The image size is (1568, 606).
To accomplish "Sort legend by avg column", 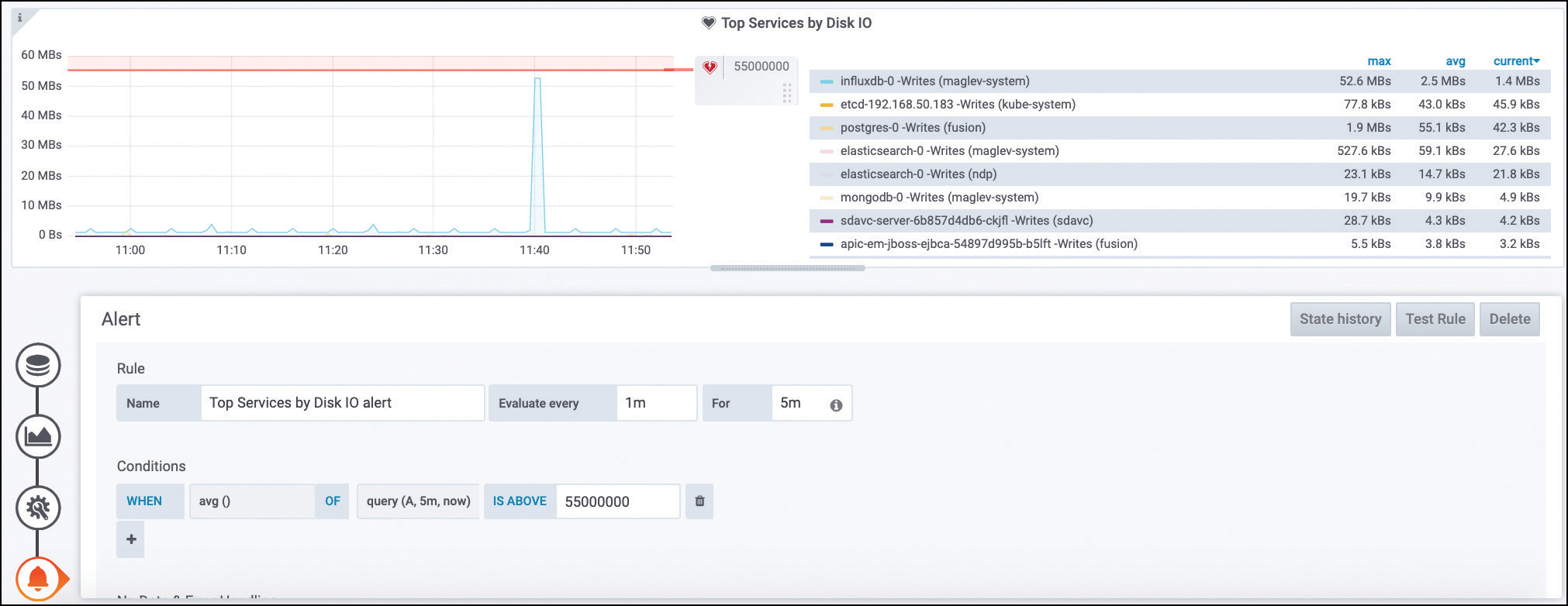I will [x=1455, y=61].
